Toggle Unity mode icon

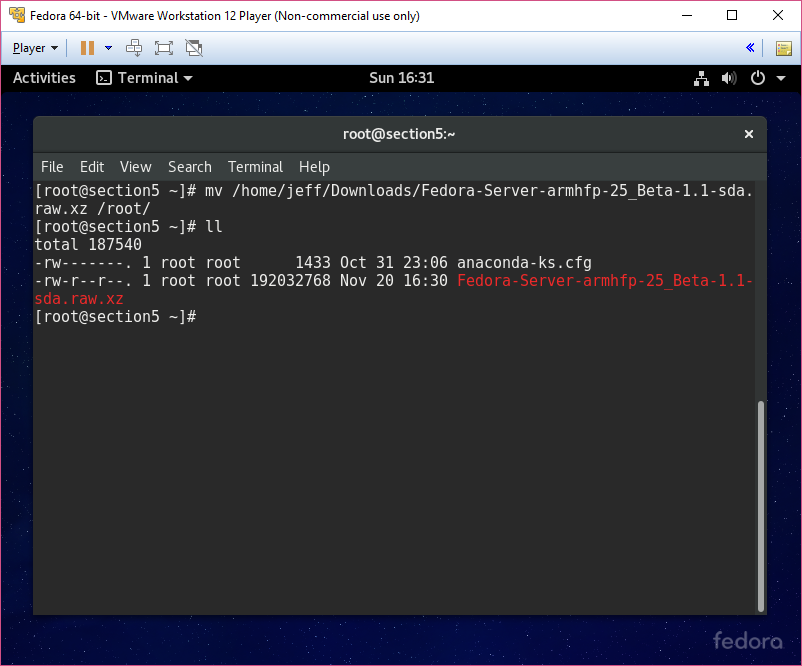pos(194,48)
